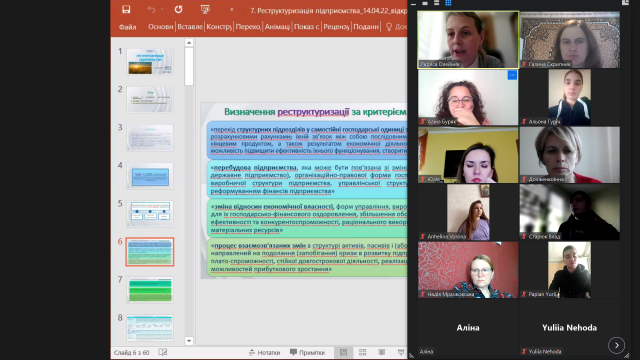The image size is (640, 360).
Task: Select slide 4 thumbnail
Action: 150,176
